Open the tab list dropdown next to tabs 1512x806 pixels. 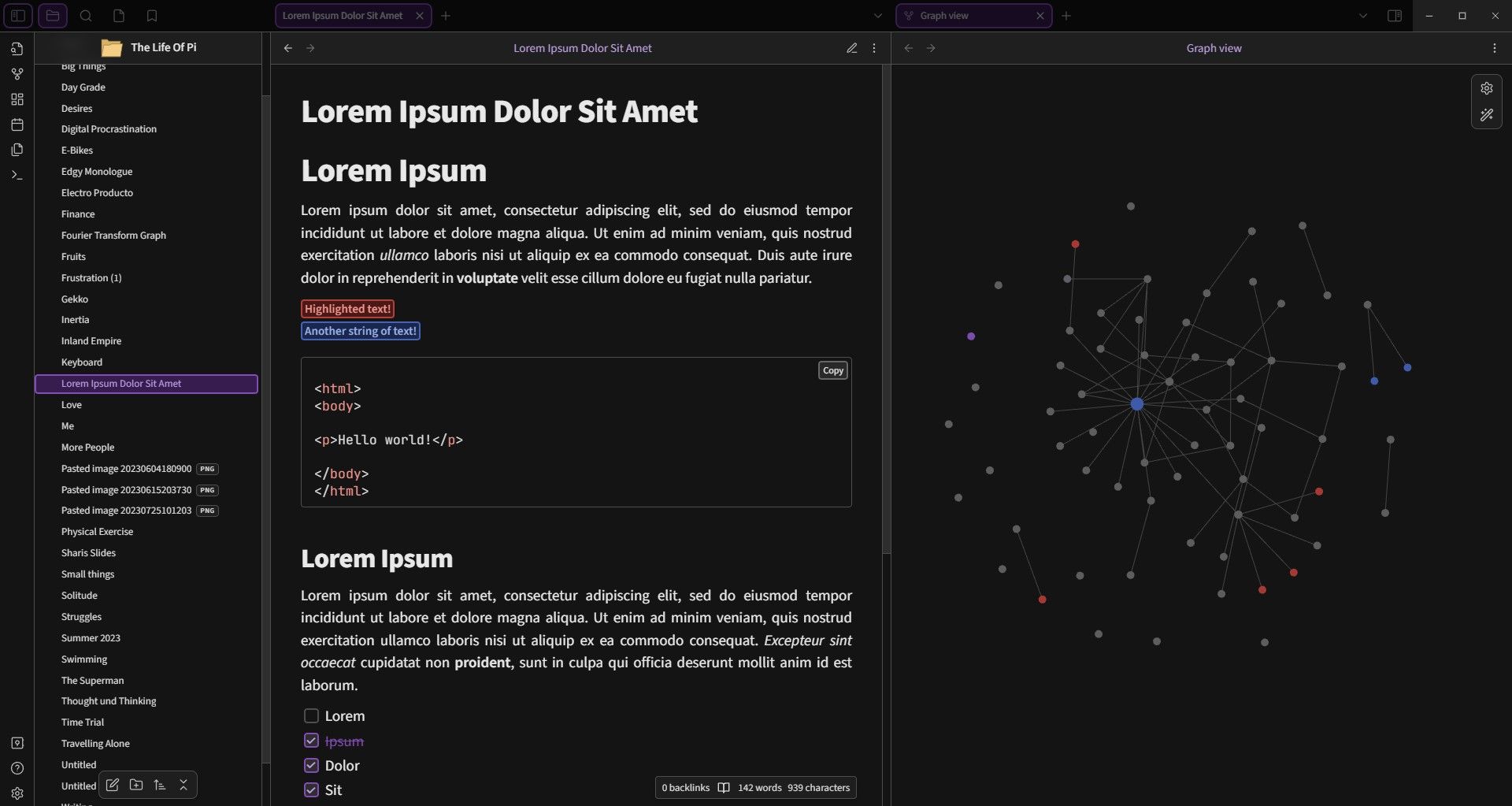(x=876, y=15)
